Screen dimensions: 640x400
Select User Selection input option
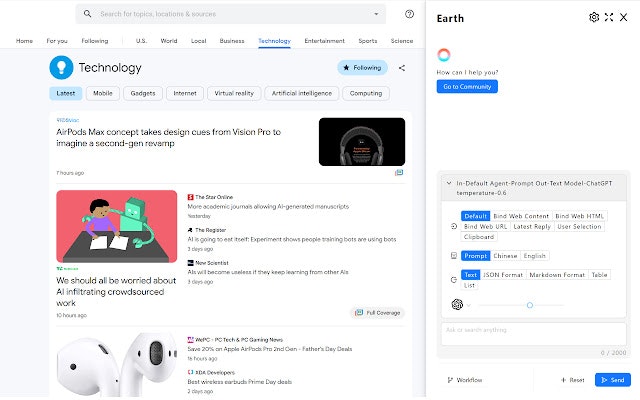579,227
